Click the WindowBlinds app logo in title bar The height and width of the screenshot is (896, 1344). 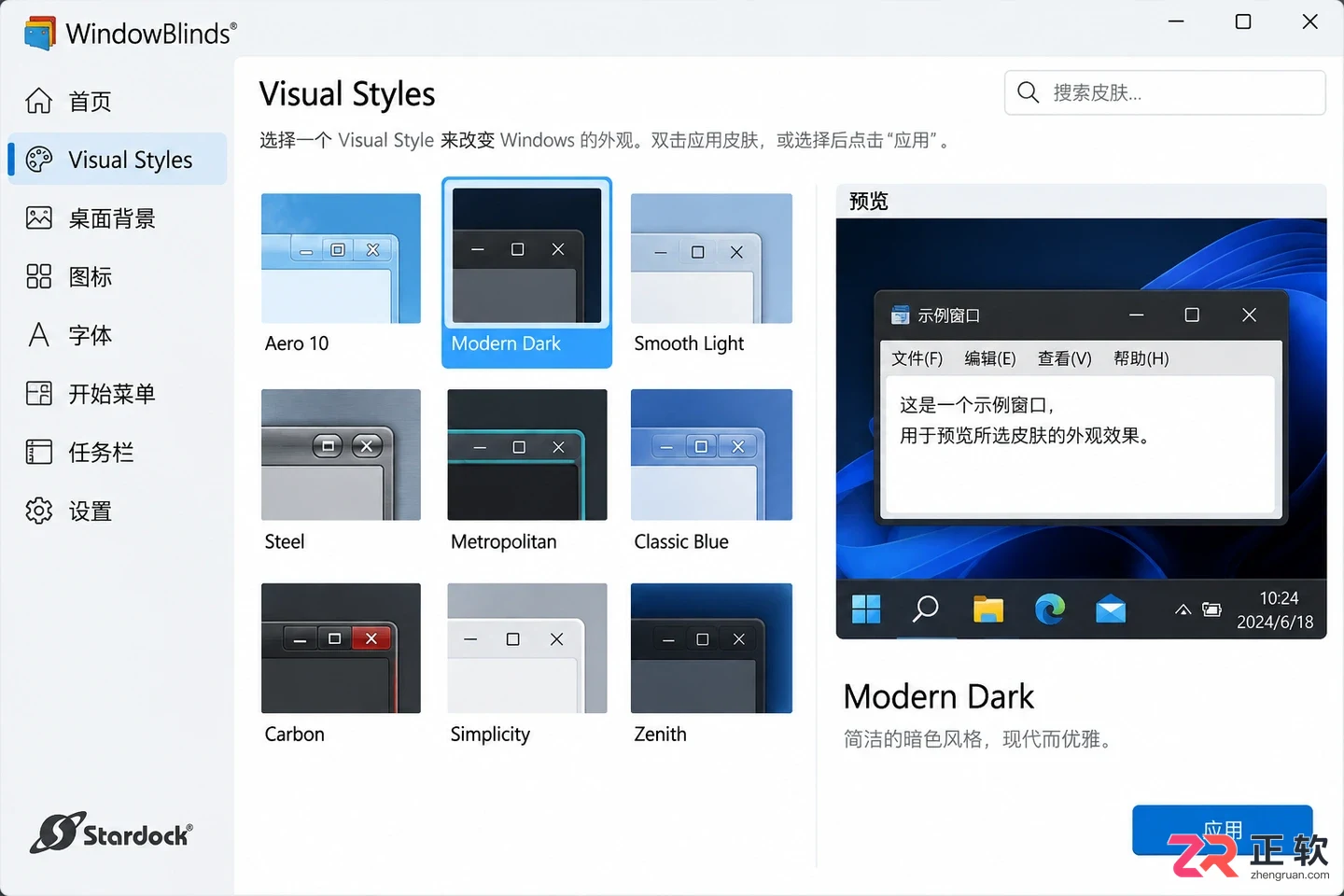pyautogui.click(x=40, y=34)
